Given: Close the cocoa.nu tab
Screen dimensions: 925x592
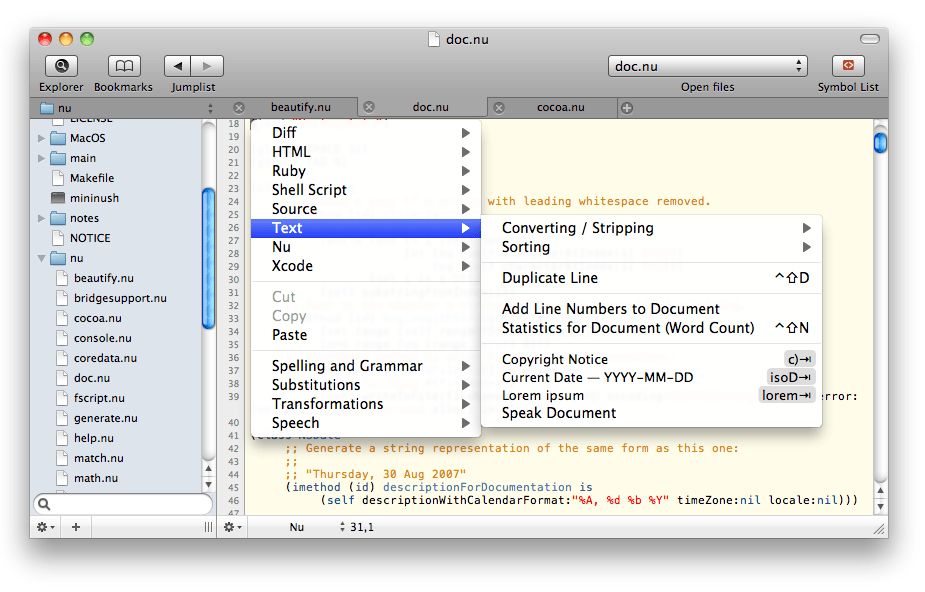Looking at the screenshot, I should tap(499, 108).
